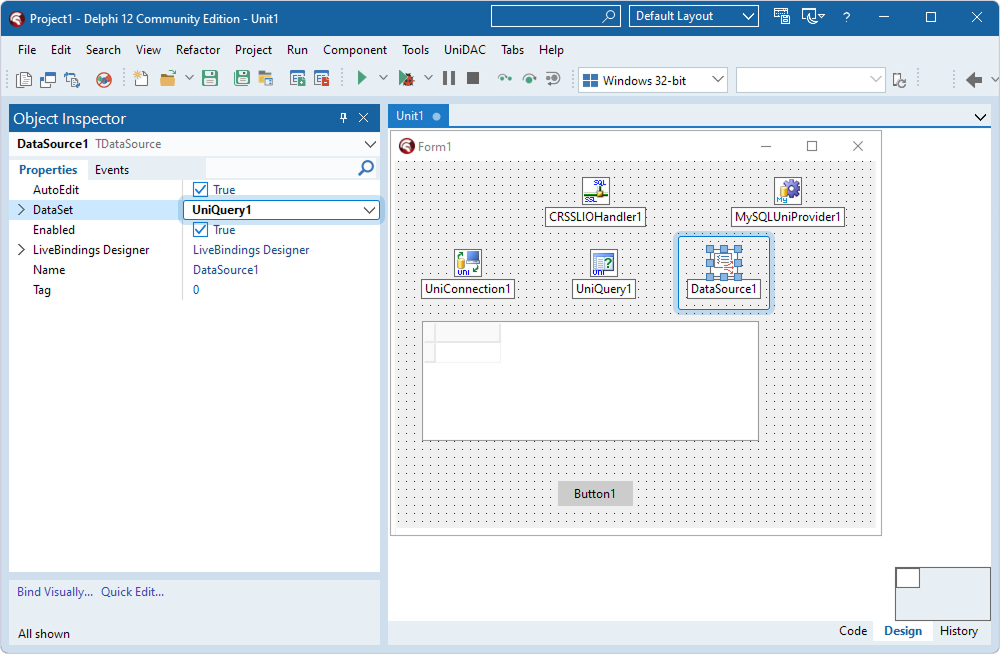Viewport: 1000px width, 654px height.
Task: Click the View Form toolbar icon
Action: point(48,79)
